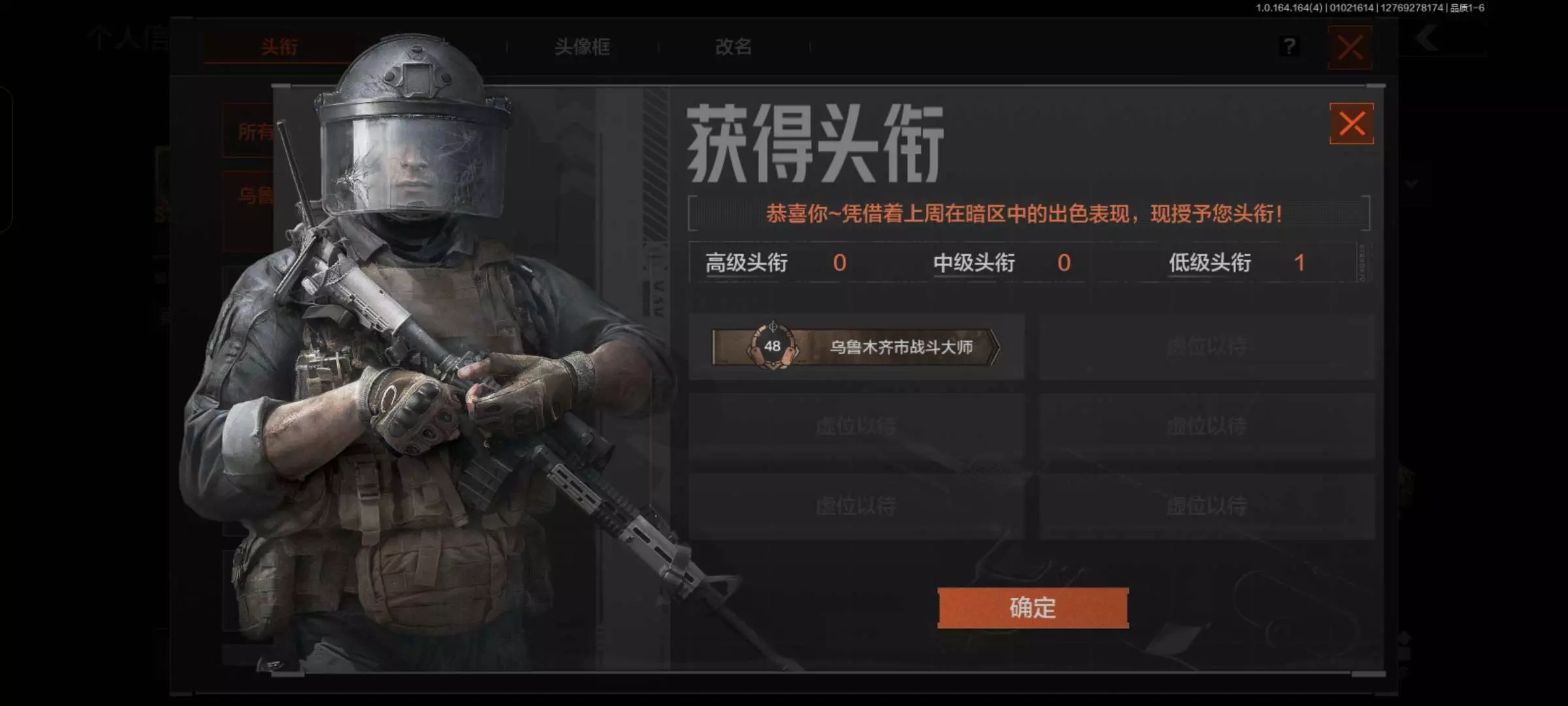
Task: Click the dimmed back arrow at top right
Action: (1428, 38)
